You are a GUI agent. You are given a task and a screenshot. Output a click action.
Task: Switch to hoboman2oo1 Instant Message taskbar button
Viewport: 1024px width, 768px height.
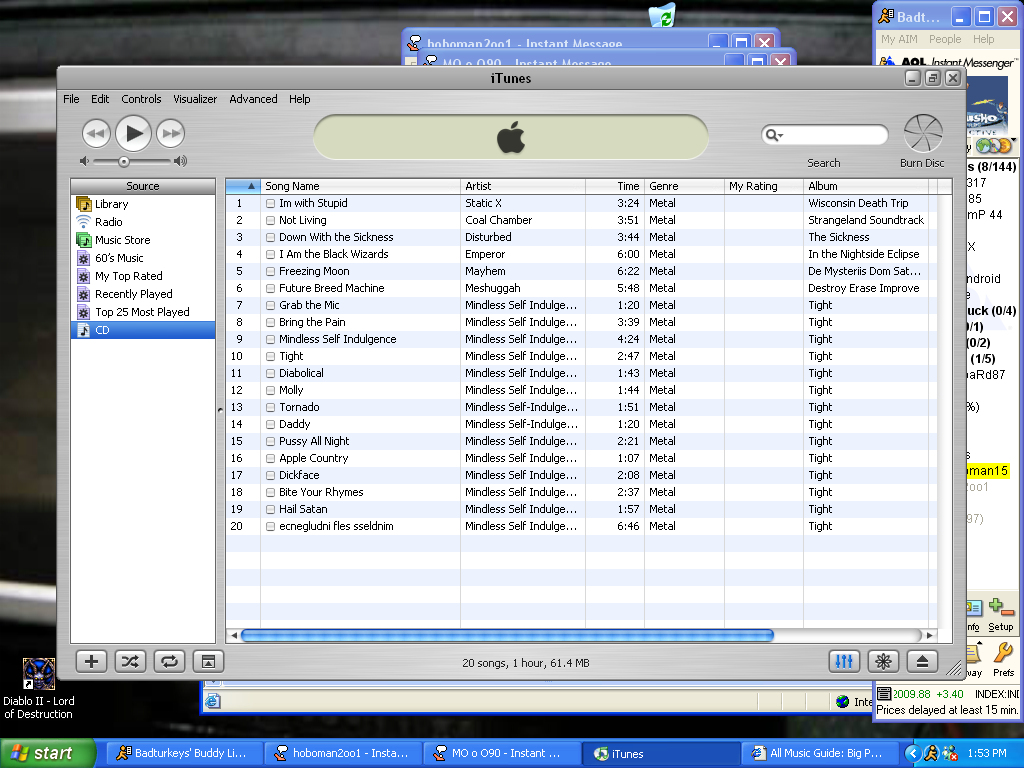click(343, 754)
